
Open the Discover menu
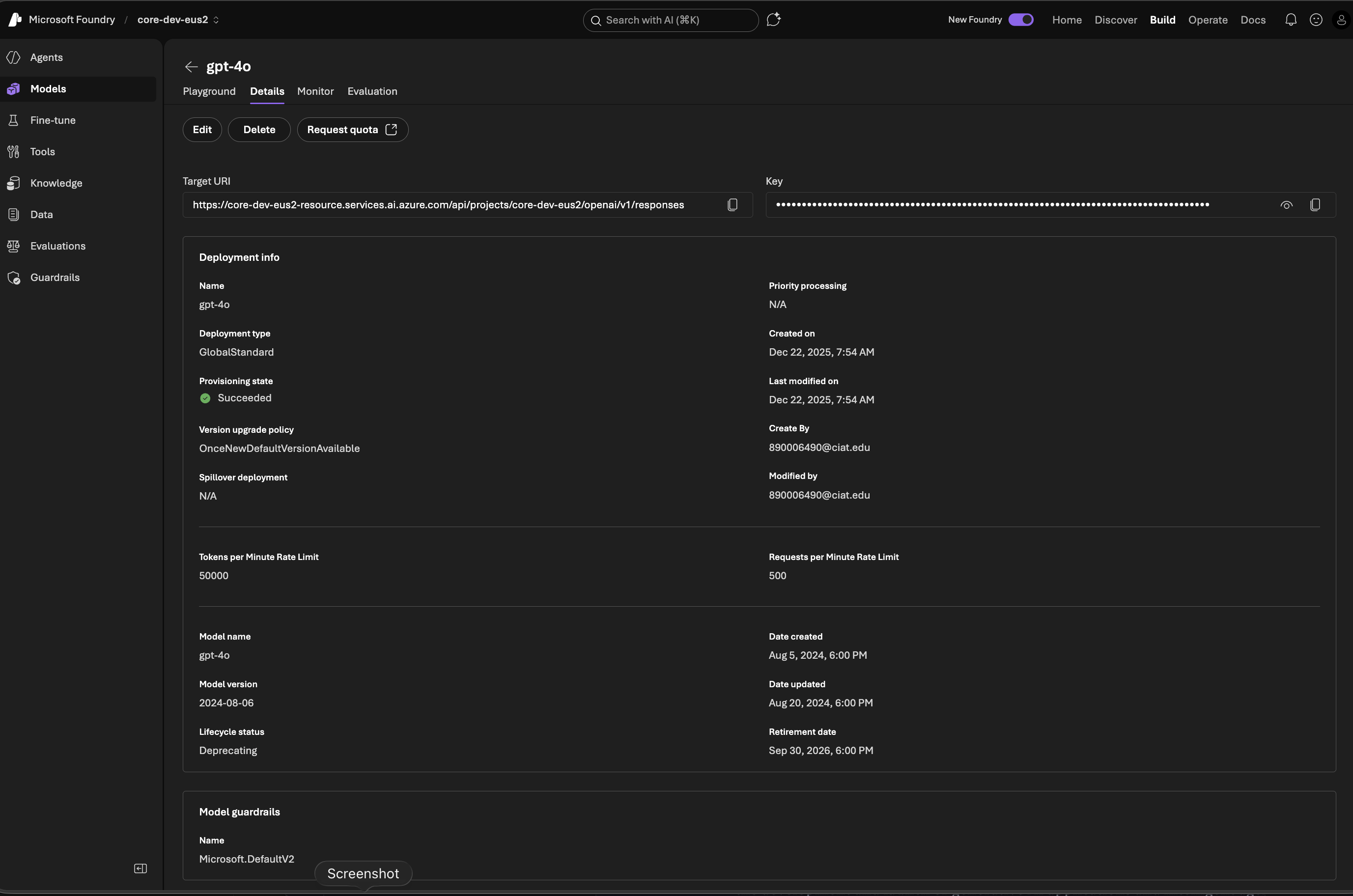coord(1115,20)
